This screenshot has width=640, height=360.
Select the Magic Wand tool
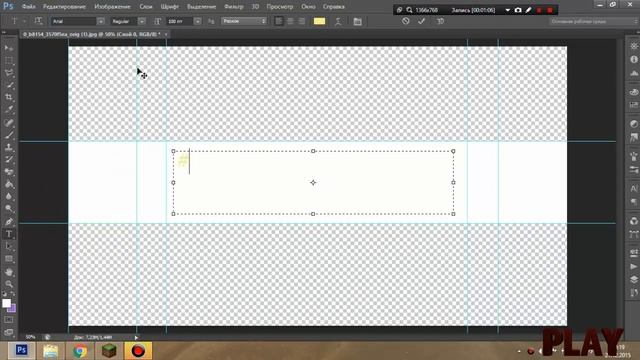click(x=9, y=85)
